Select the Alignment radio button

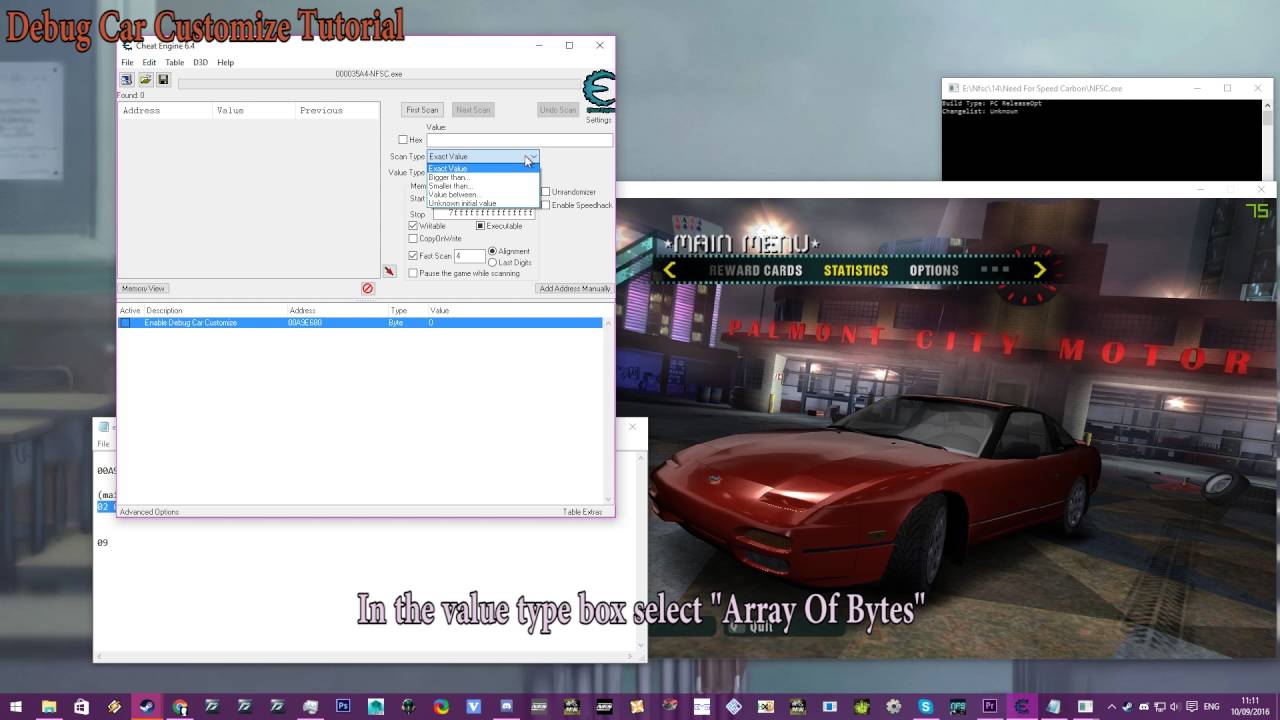click(x=492, y=251)
